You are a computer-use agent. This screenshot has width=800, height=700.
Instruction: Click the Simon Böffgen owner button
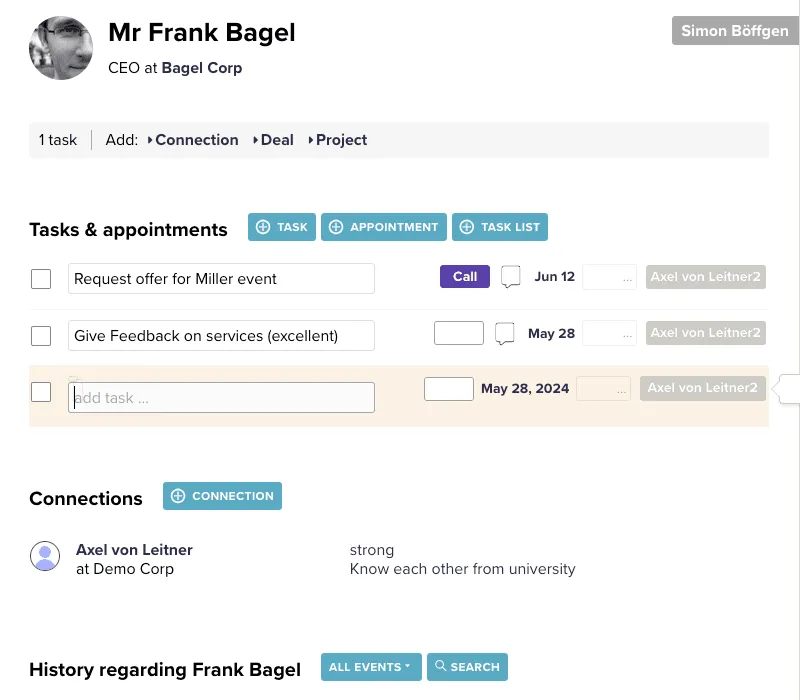[x=734, y=31]
